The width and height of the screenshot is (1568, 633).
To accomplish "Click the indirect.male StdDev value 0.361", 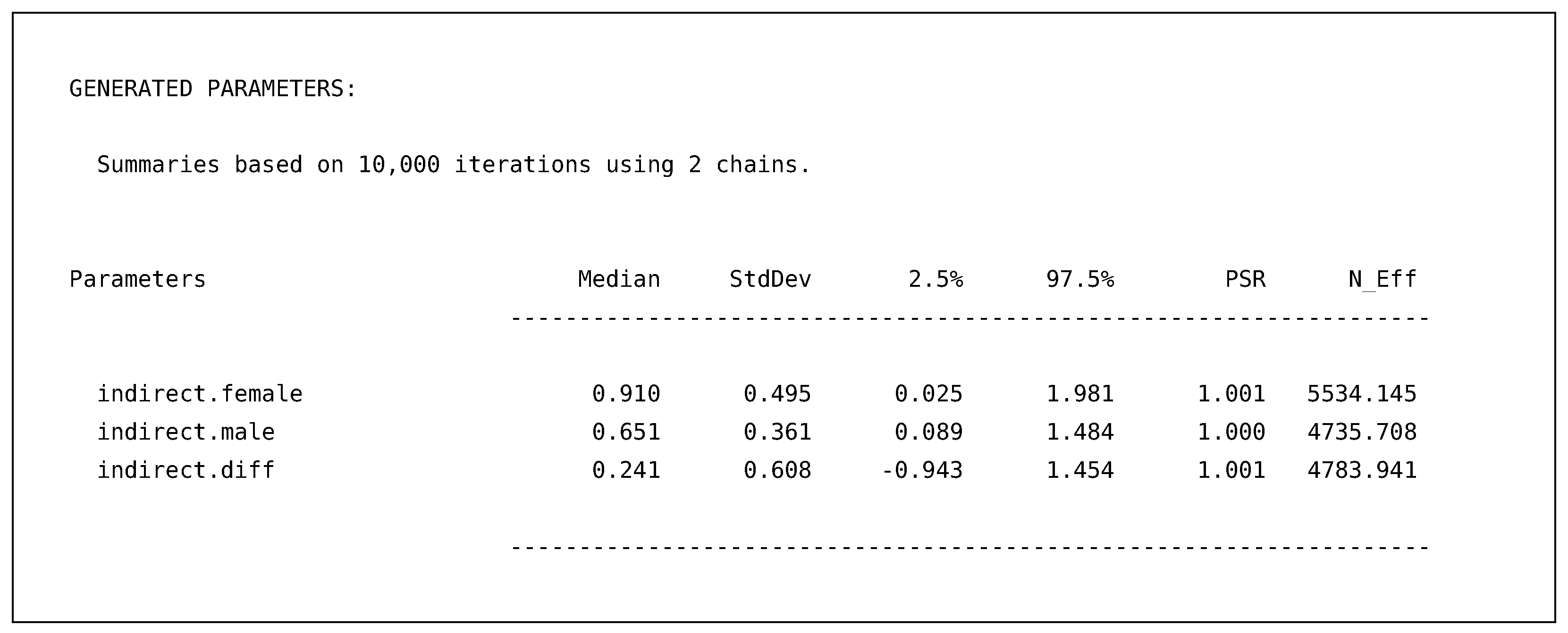I will pos(777,433).
